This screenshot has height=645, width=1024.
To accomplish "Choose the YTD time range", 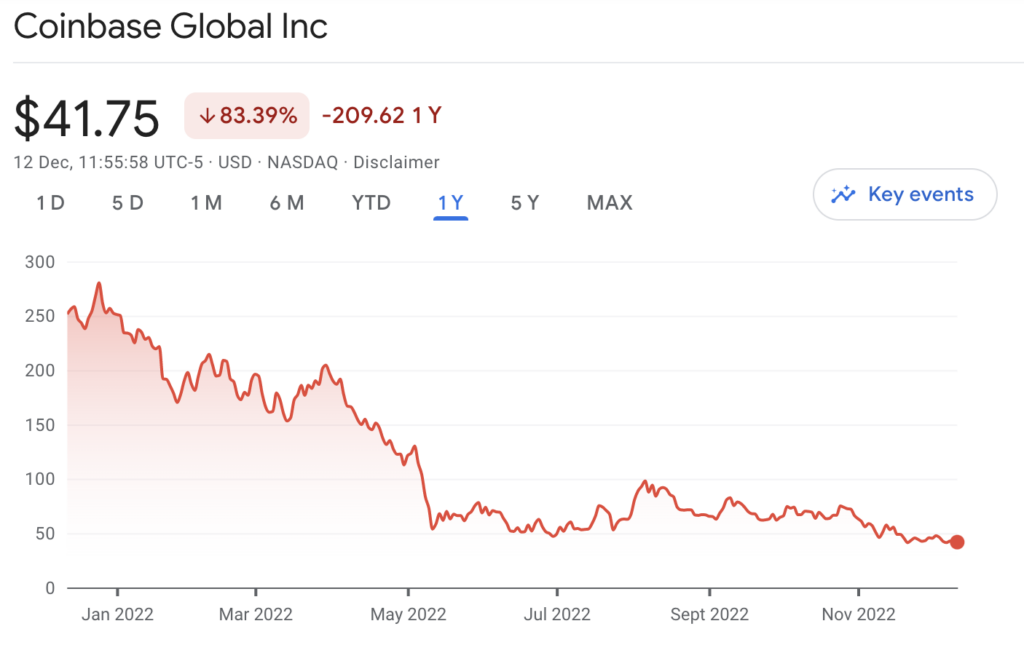I will tap(371, 203).
